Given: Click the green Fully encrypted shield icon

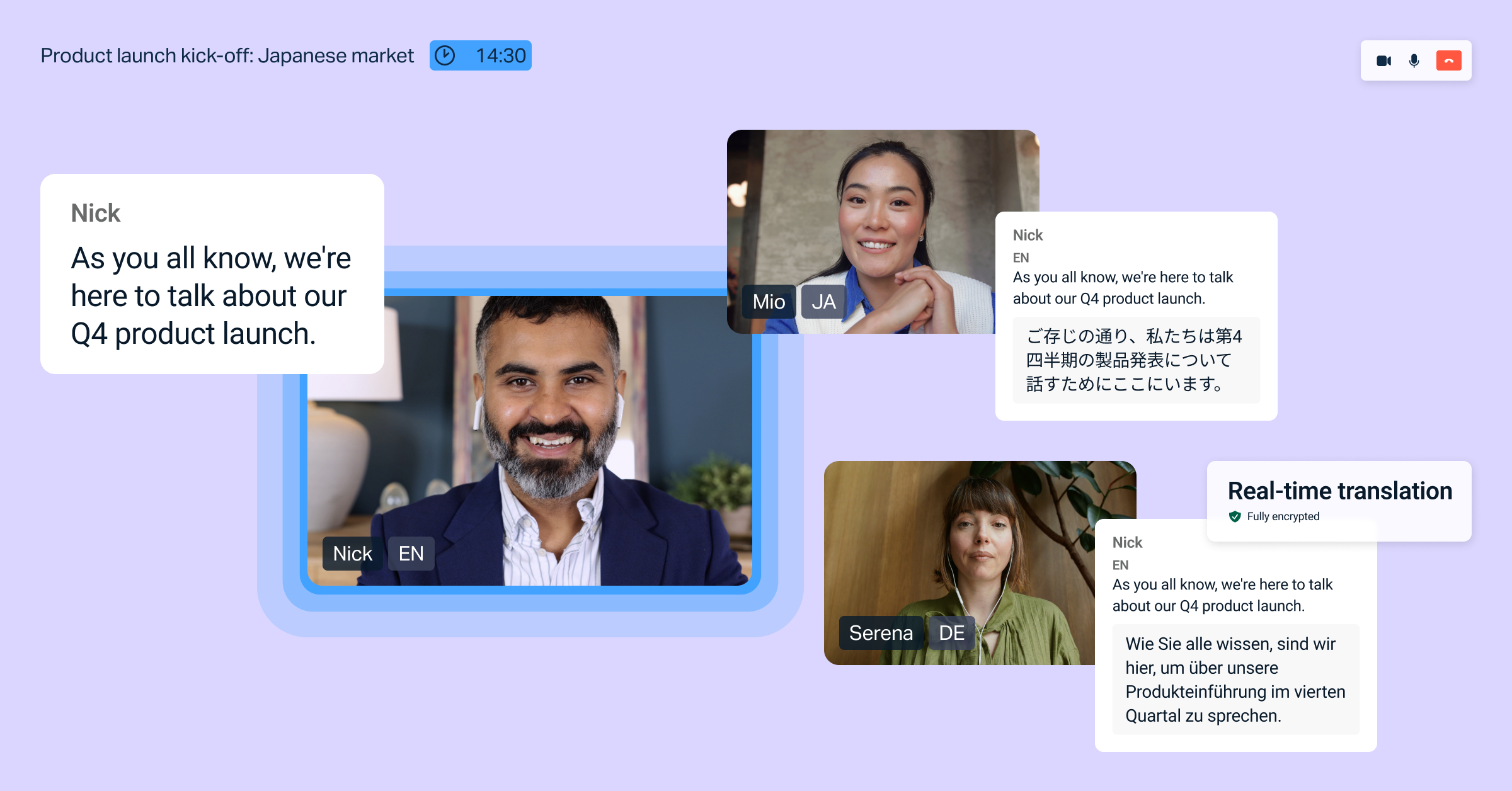Looking at the screenshot, I should pyautogui.click(x=1235, y=516).
